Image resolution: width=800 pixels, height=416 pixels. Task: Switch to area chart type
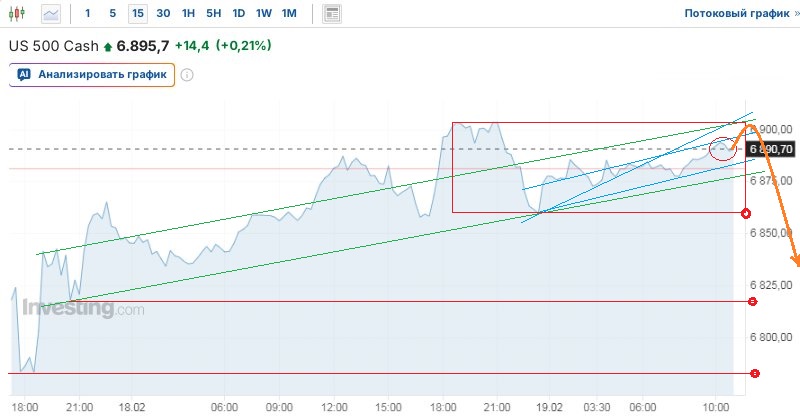click(52, 14)
